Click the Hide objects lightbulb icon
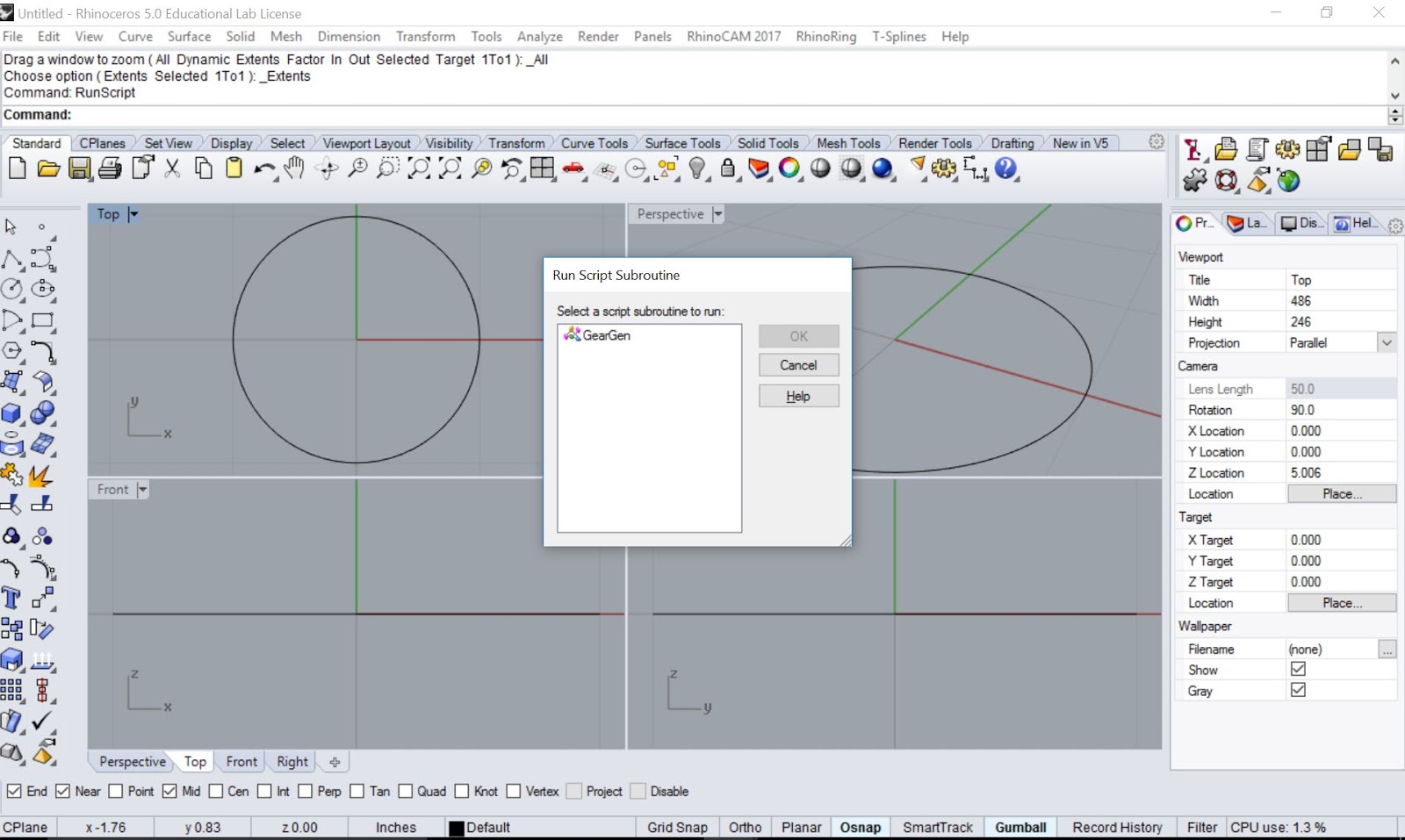The width and height of the screenshot is (1405, 840). click(x=697, y=168)
